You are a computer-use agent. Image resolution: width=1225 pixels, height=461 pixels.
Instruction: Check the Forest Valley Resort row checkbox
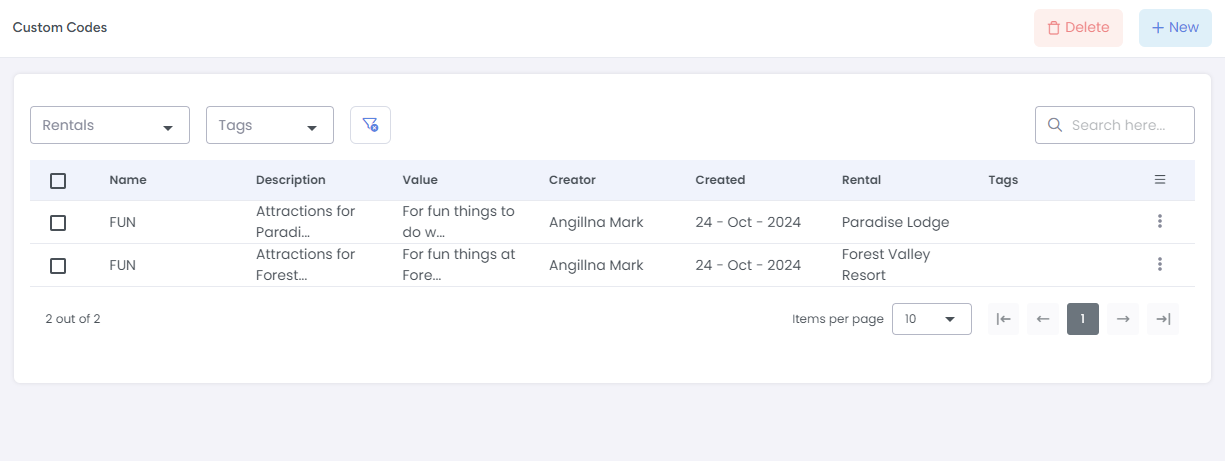tap(58, 266)
